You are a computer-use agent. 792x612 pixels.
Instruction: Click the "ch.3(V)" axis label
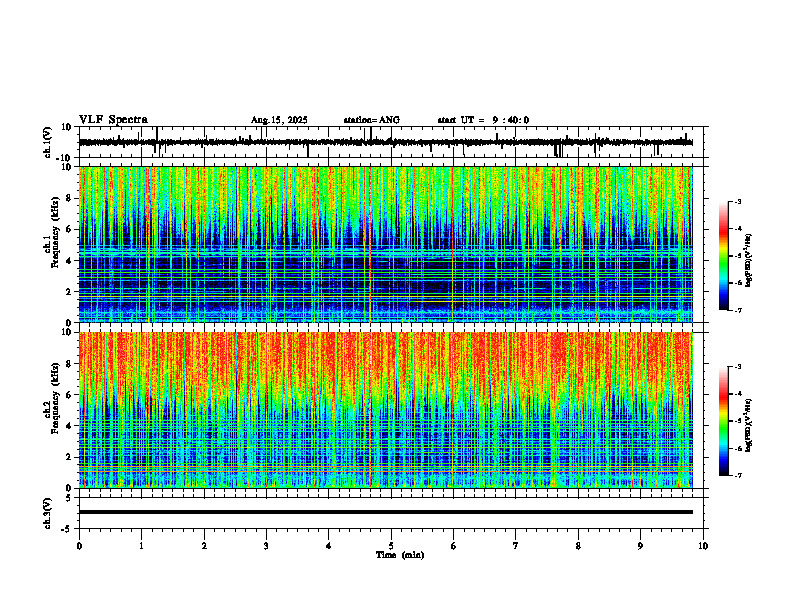pyautogui.click(x=48, y=513)
